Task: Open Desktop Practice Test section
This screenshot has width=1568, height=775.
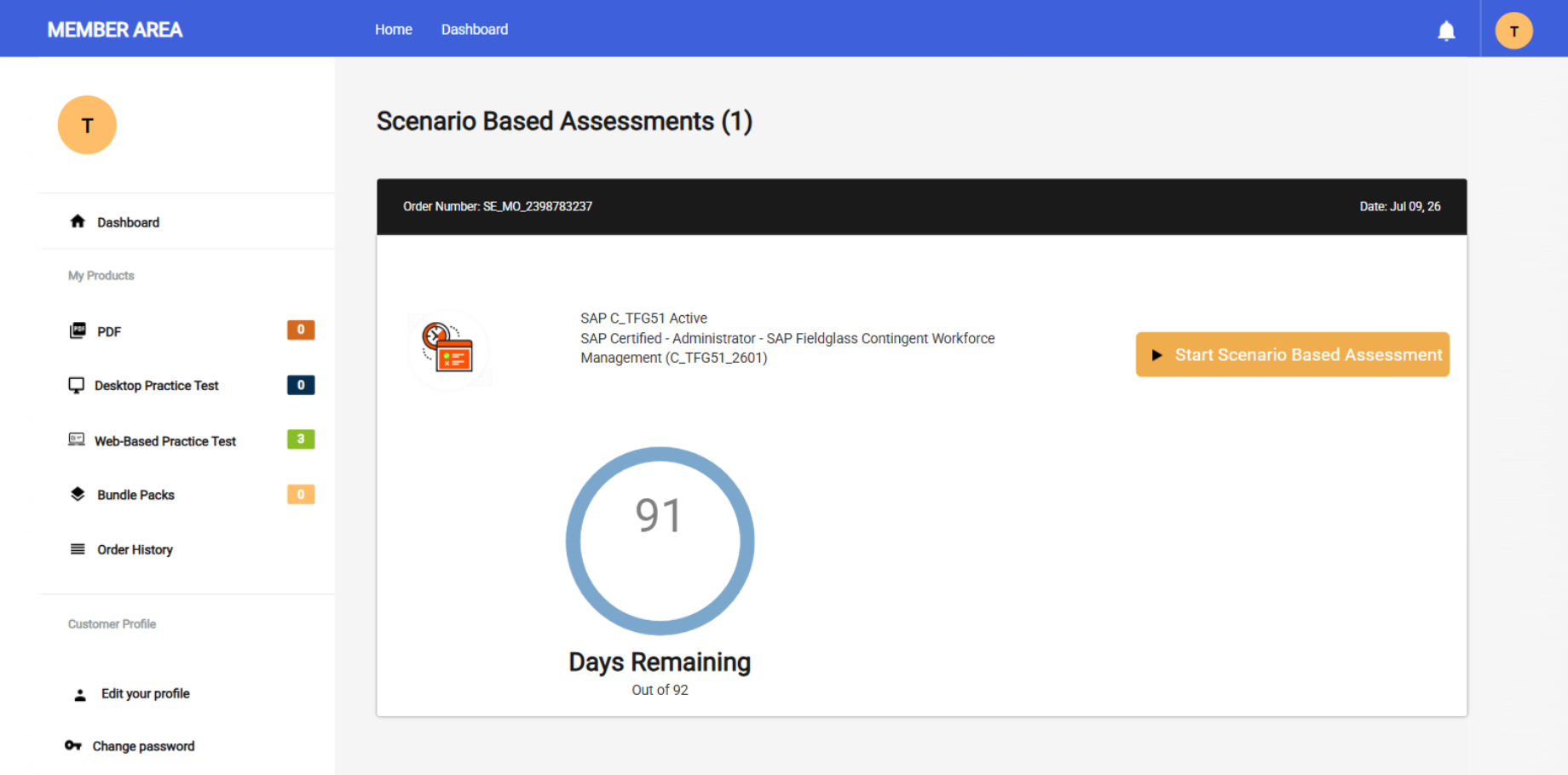Action: coord(157,386)
